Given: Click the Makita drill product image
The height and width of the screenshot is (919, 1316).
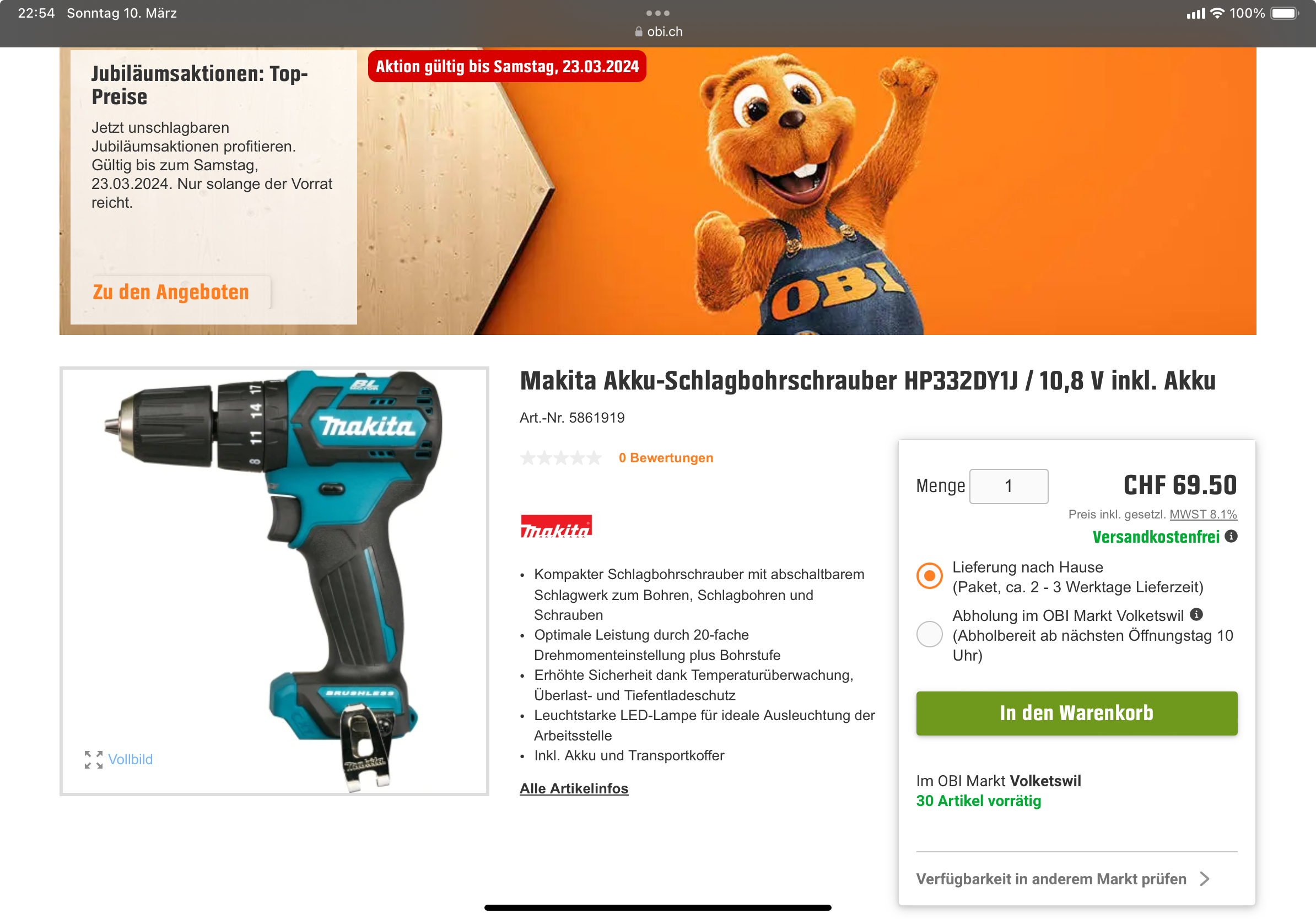Looking at the screenshot, I should coord(274,581).
